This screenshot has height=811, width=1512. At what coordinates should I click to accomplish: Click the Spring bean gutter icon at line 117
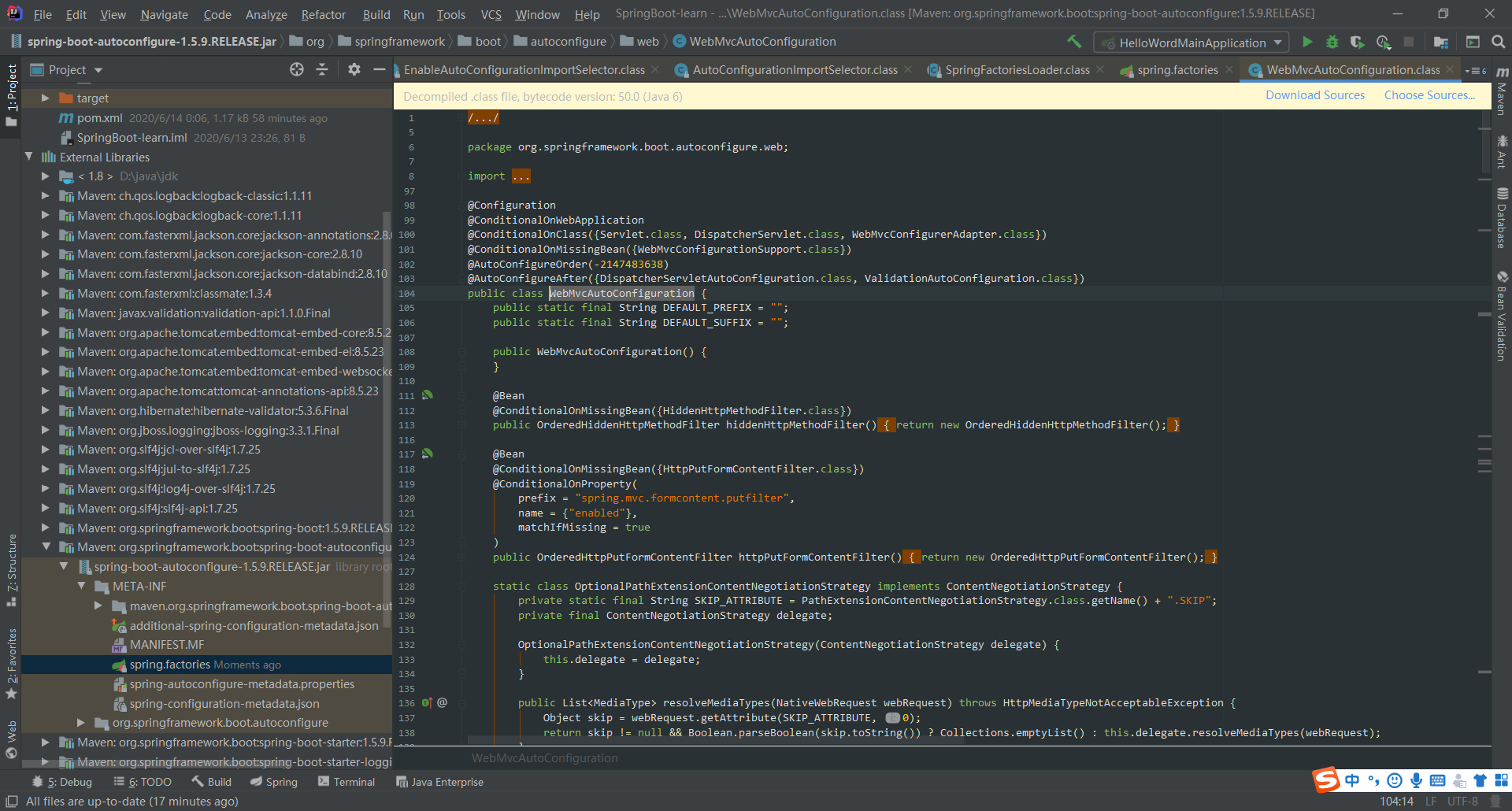pos(428,454)
